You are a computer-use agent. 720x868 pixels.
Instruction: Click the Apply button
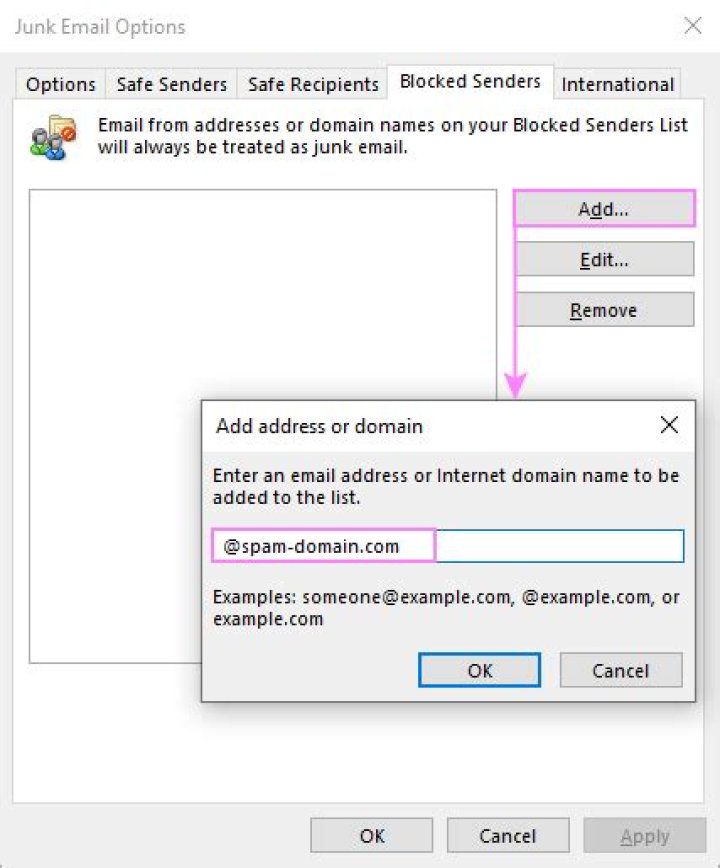point(644,835)
